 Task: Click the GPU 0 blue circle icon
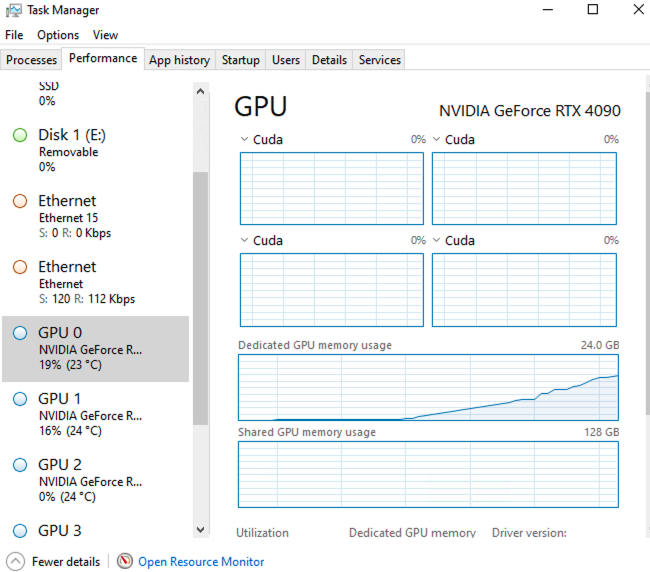20,333
